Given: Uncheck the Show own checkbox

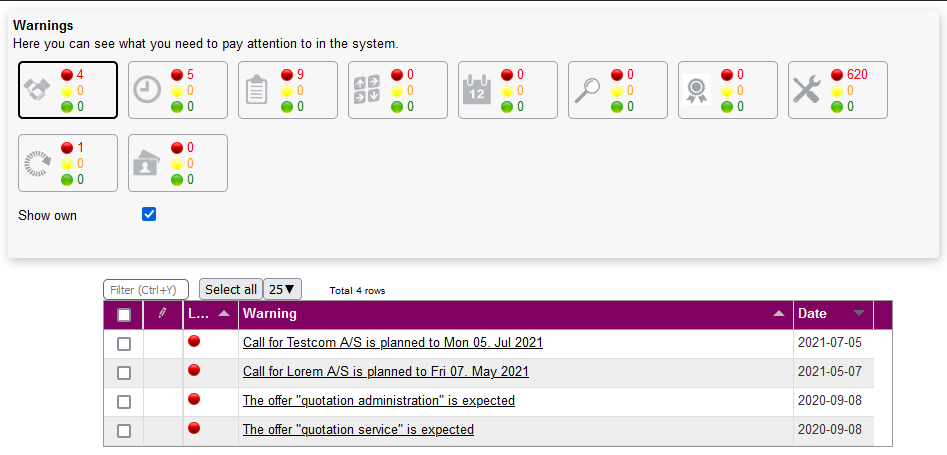Looking at the screenshot, I should tap(149, 214).
